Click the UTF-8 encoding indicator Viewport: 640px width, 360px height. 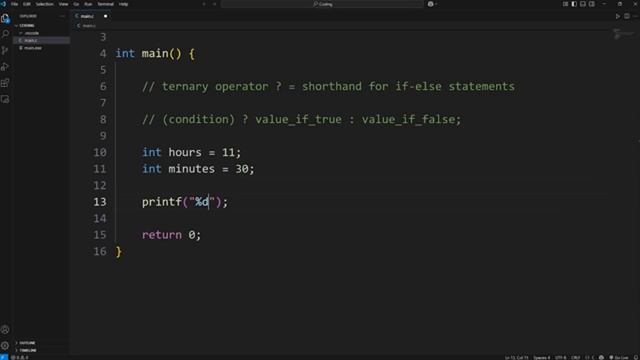(x=560, y=358)
